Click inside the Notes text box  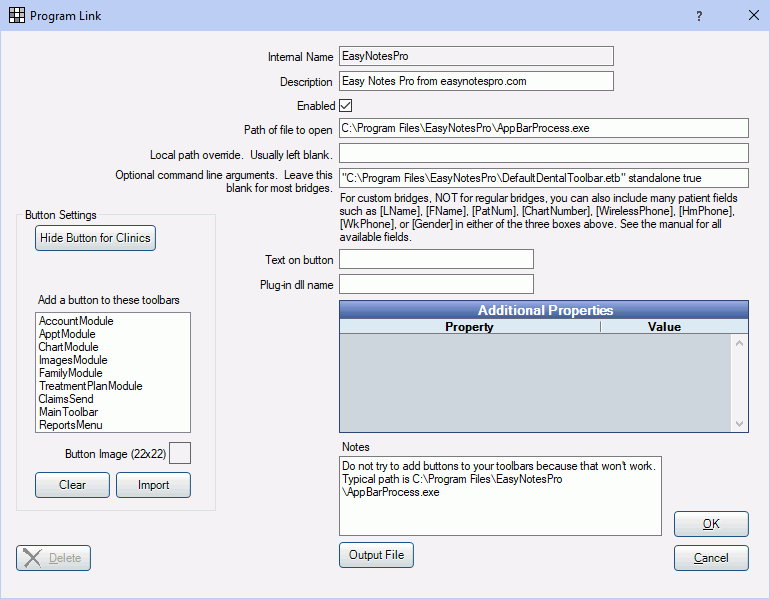pos(500,496)
